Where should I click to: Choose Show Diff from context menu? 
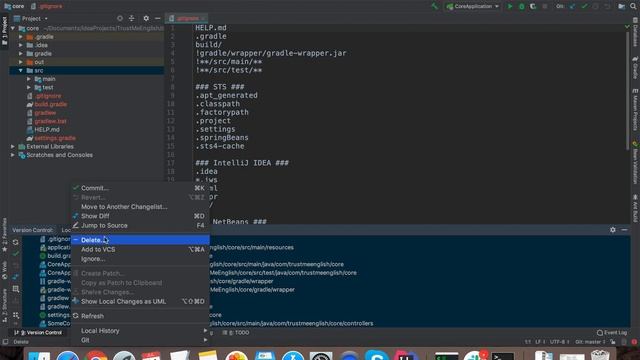tap(140, 216)
